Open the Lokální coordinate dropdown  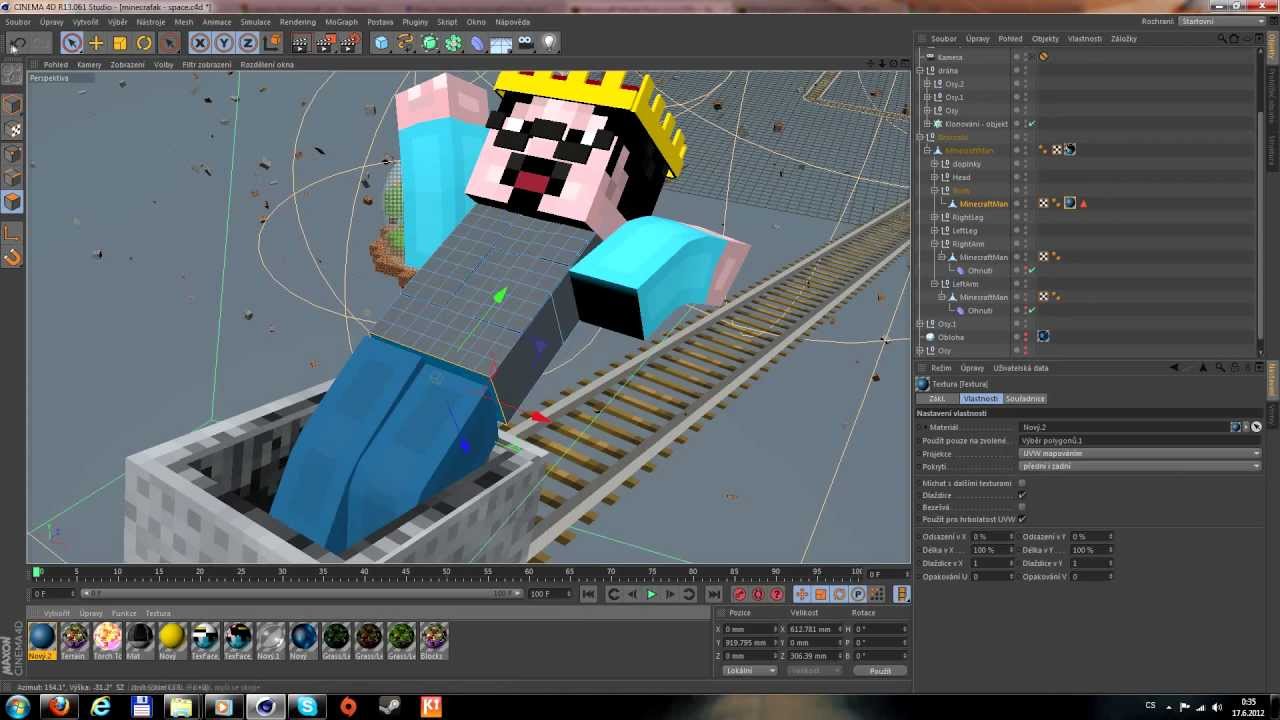749,671
